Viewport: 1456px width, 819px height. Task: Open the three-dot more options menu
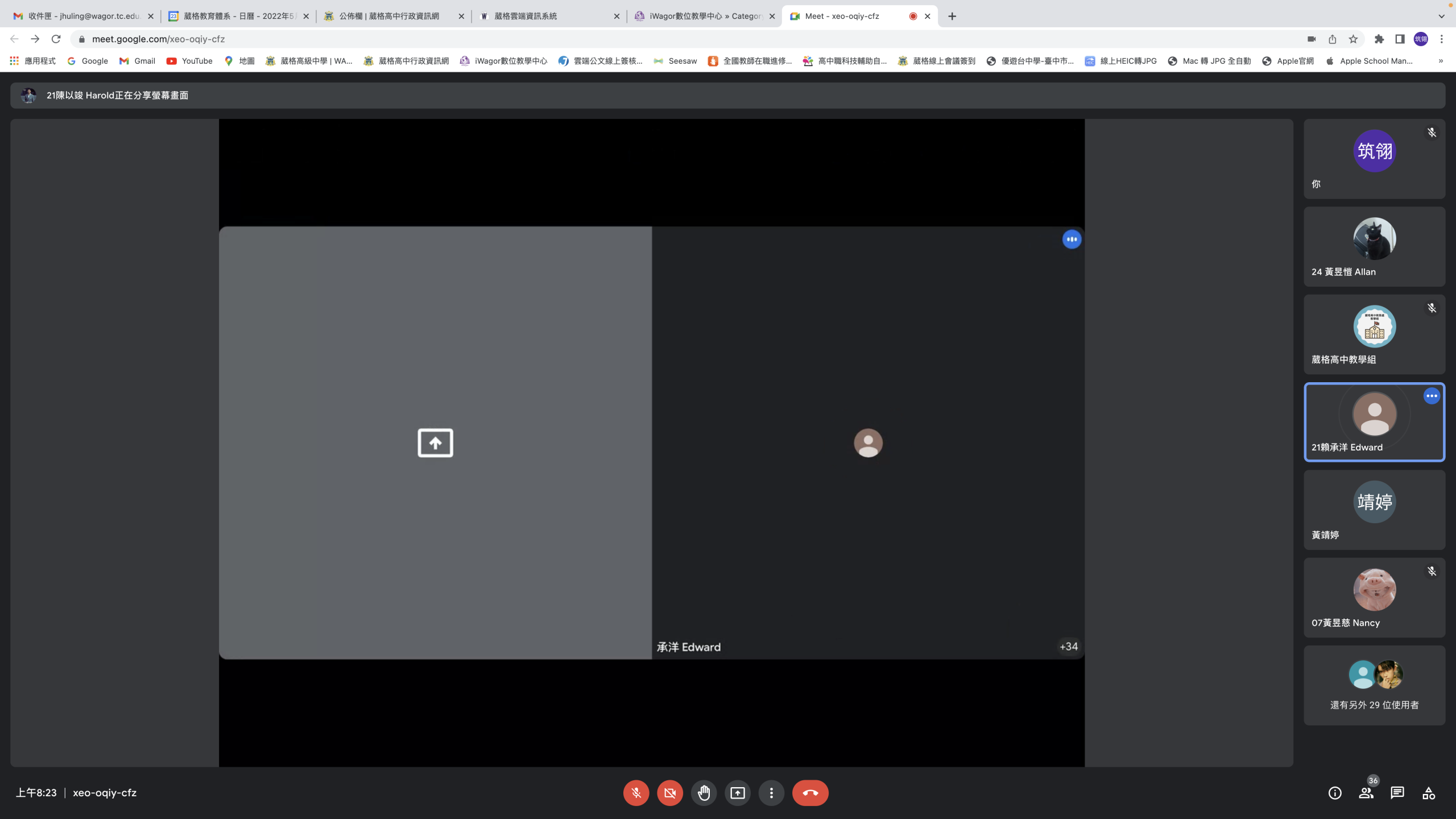[771, 793]
